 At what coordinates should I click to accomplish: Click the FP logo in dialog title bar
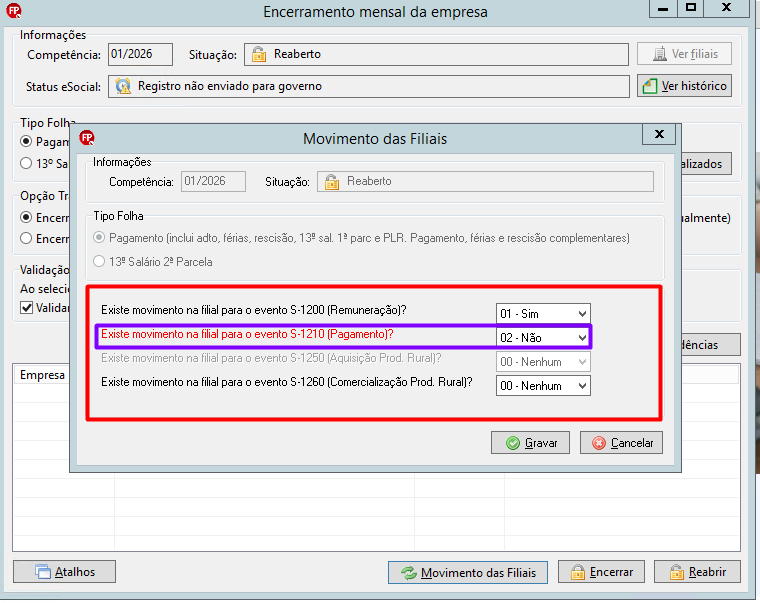87,138
